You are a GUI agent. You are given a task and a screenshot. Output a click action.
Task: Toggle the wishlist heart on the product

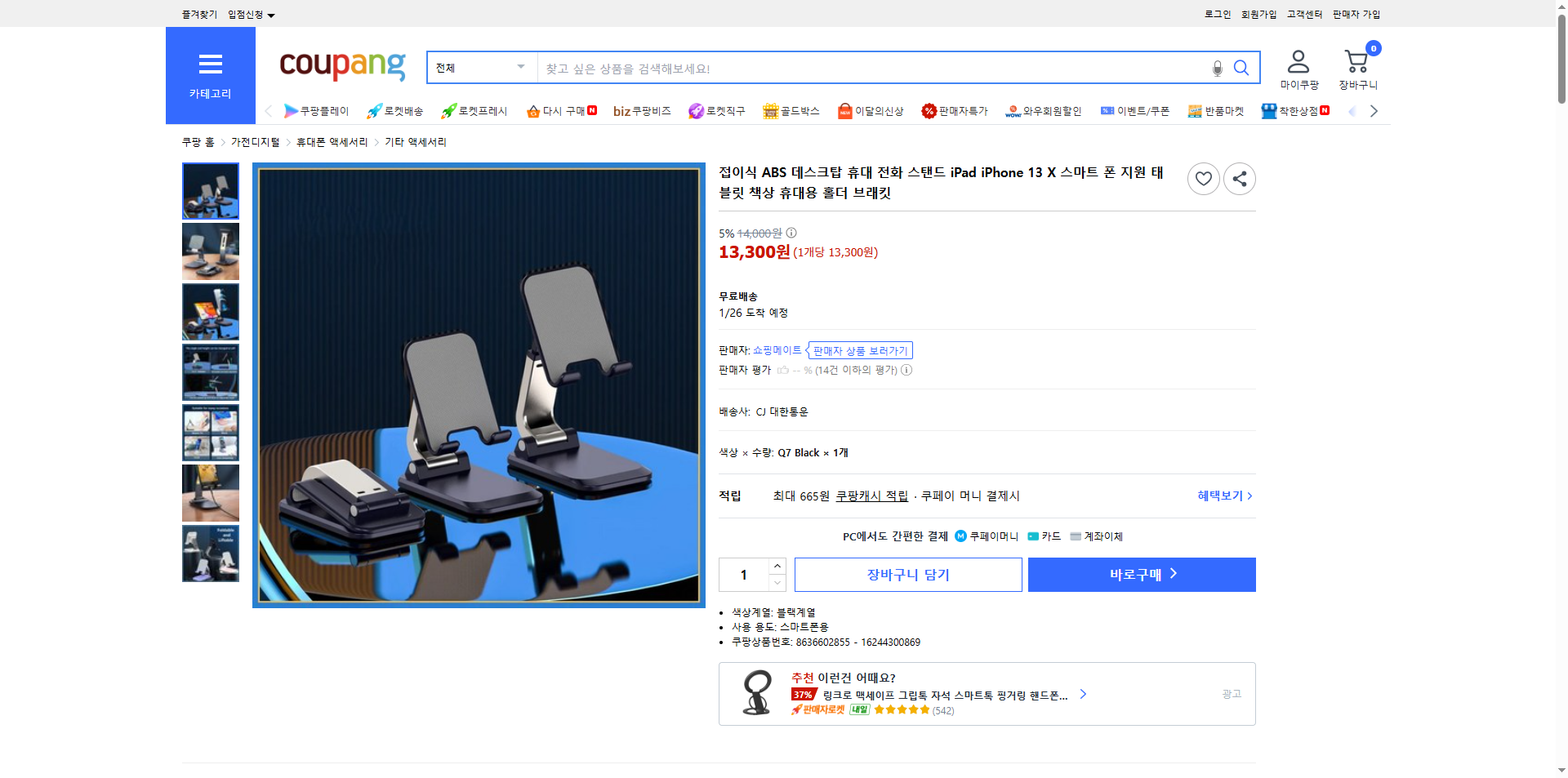coord(1203,179)
